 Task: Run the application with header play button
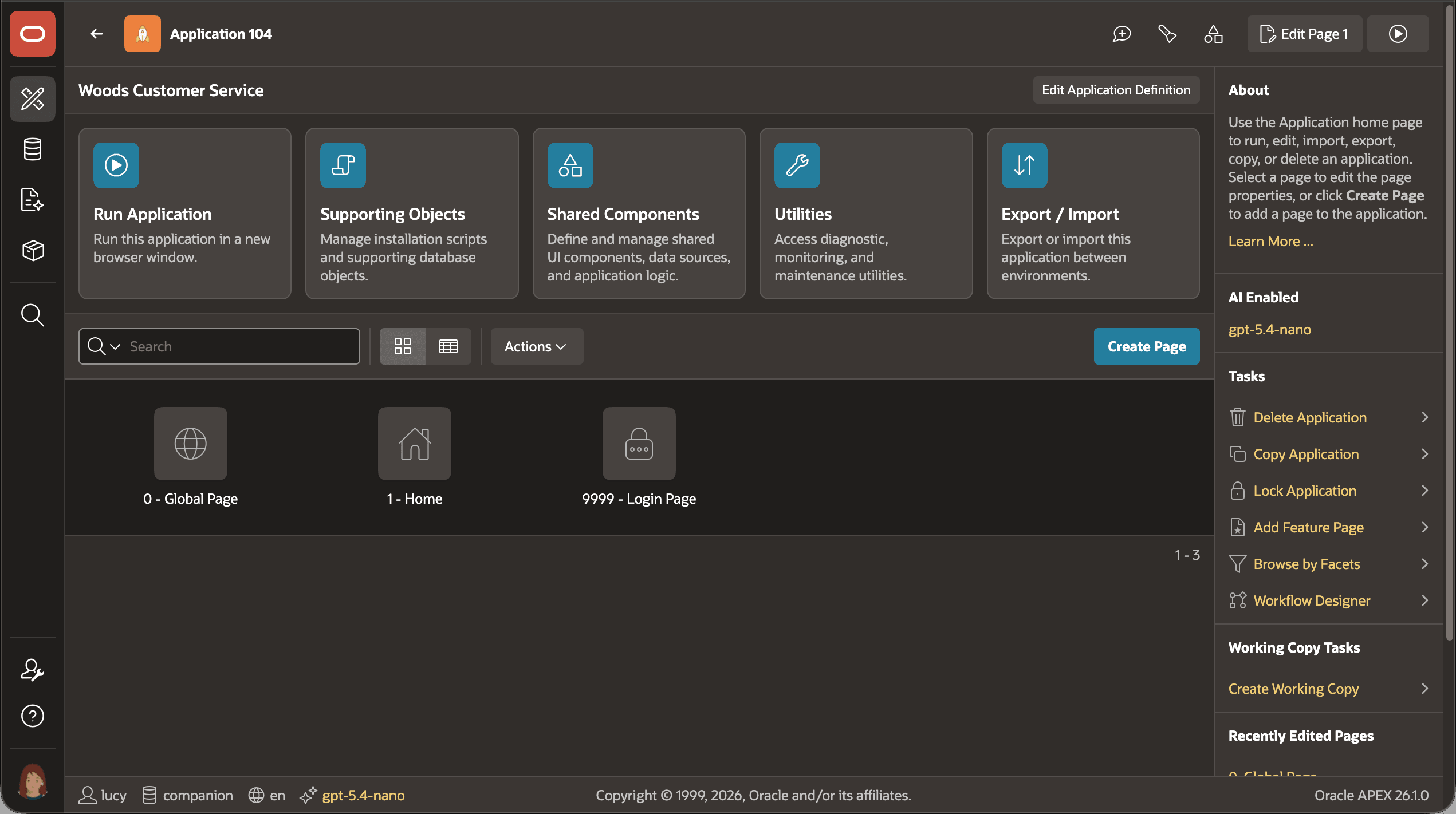click(1398, 34)
